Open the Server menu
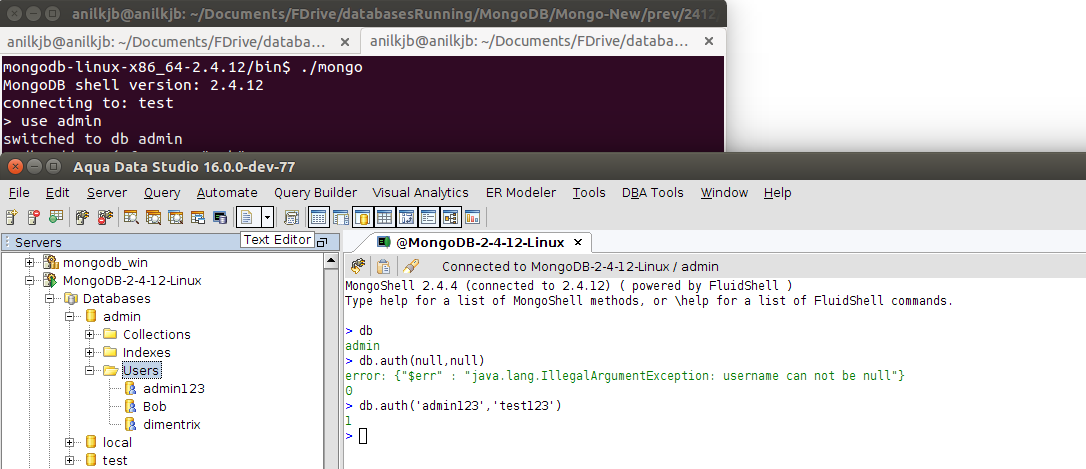 (107, 193)
